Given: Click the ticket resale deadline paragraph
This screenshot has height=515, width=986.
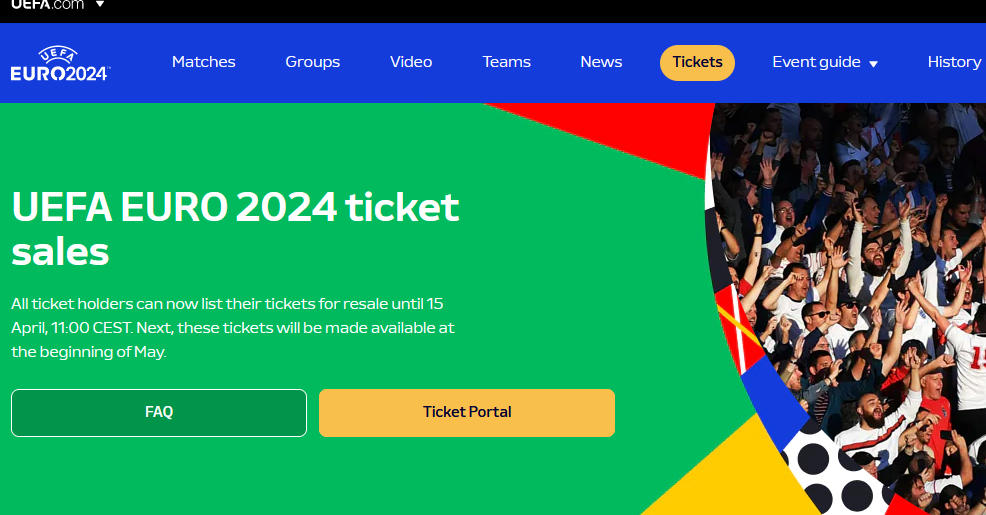Looking at the screenshot, I should coord(233,327).
